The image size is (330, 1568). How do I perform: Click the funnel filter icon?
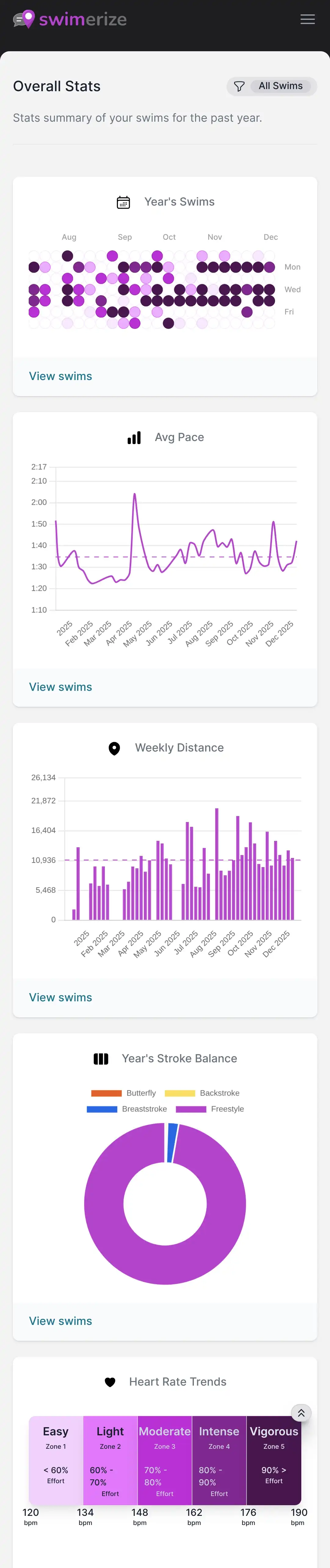tap(238, 86)
